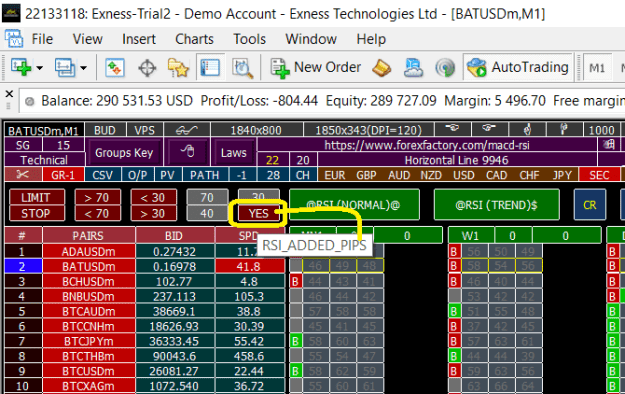Click the down-pointing hand icon before 1000
The height and width of the screenshot is (394, 625).
pyautogui.click(x=564, y=129)
